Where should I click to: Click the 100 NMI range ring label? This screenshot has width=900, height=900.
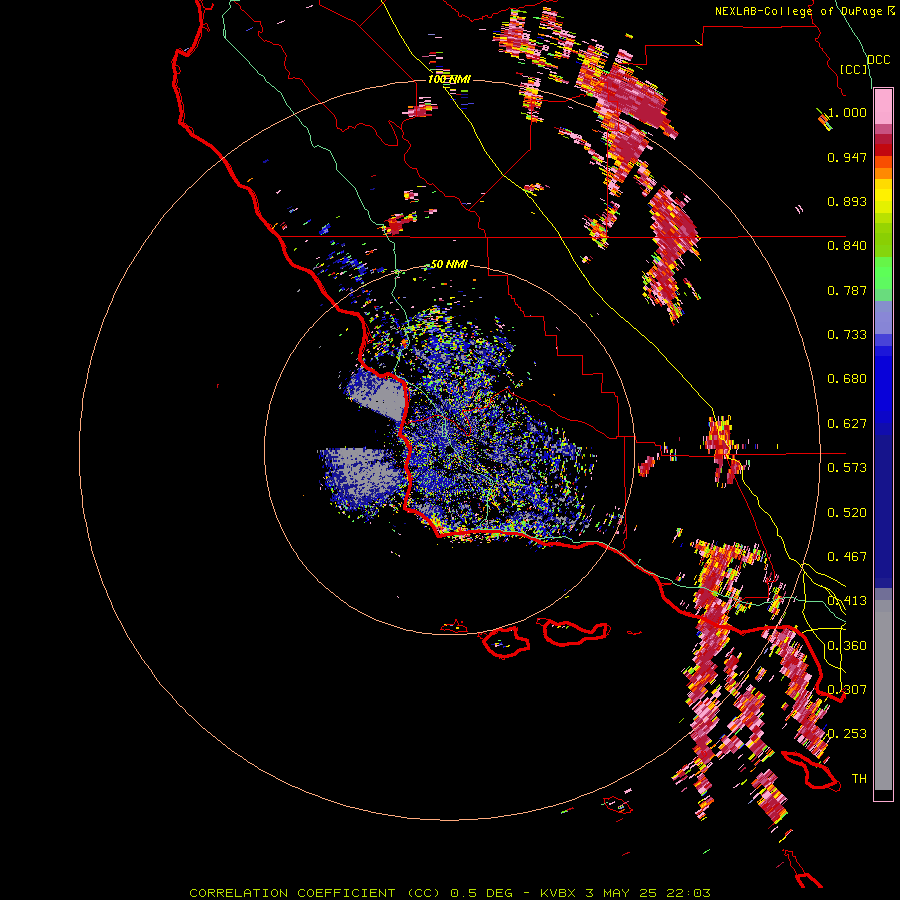coord(449,79)
